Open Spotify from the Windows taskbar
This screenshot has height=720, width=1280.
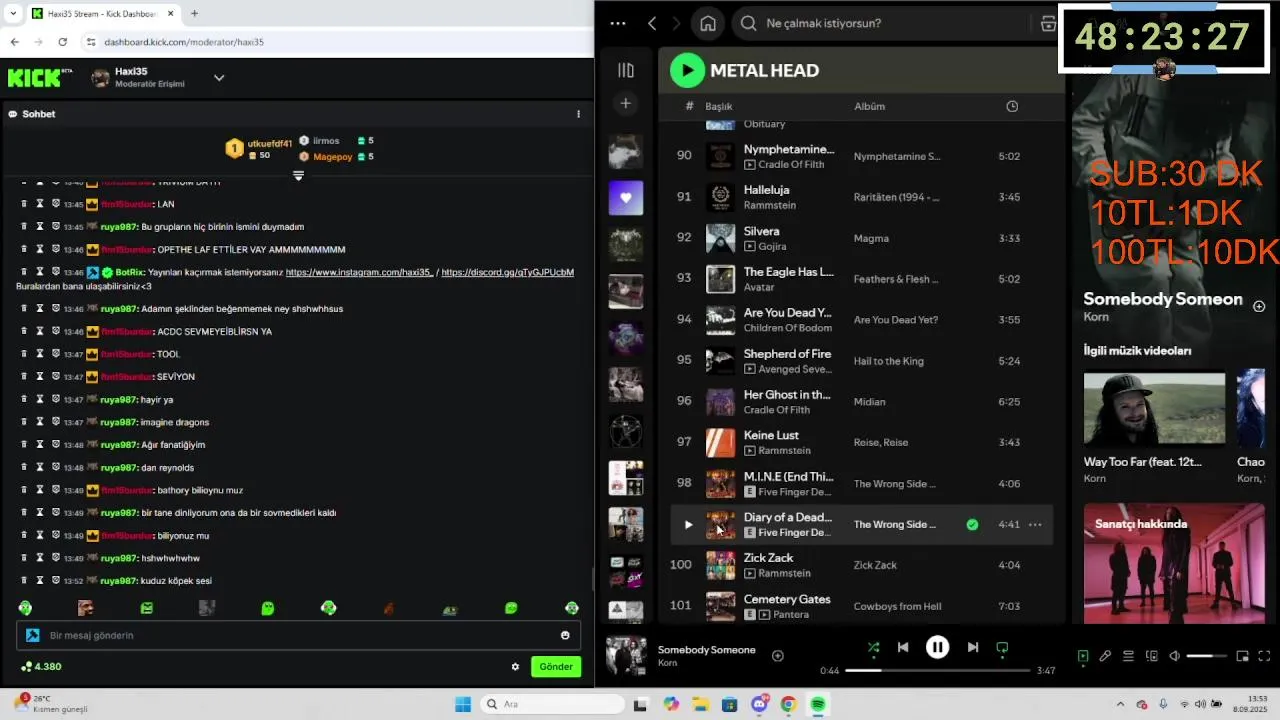(x=817, y=704)
